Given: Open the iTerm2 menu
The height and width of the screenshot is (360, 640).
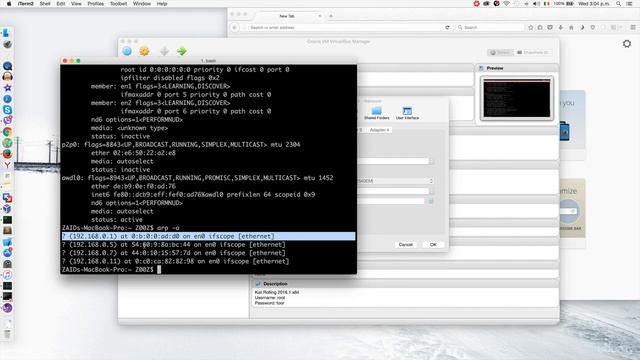Looking at the screenshot, I should point(25,4).
